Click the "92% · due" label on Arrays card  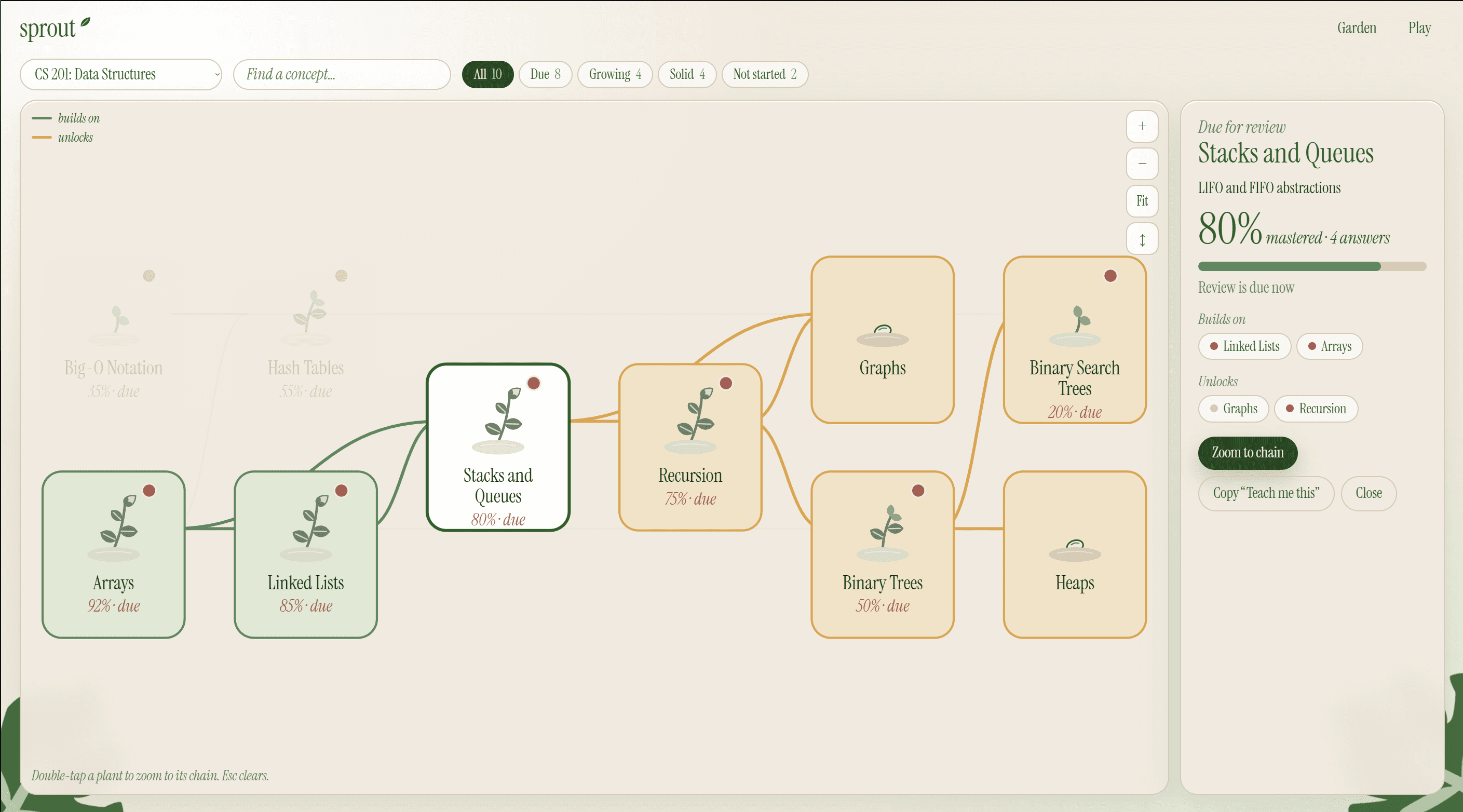click(114, 606)
